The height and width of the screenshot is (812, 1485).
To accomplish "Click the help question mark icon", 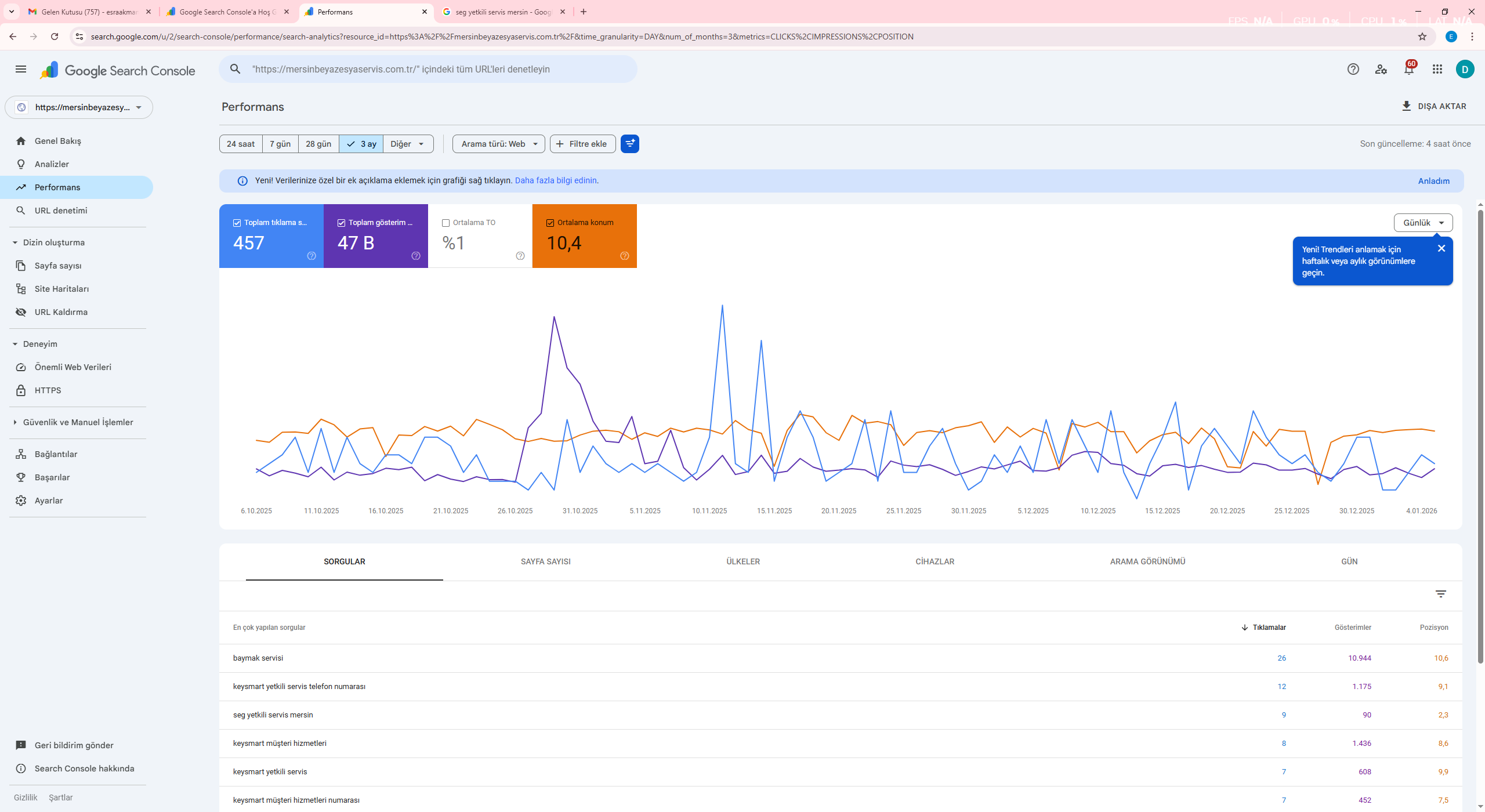I will pyautogui.click(x=1353, y=70).
